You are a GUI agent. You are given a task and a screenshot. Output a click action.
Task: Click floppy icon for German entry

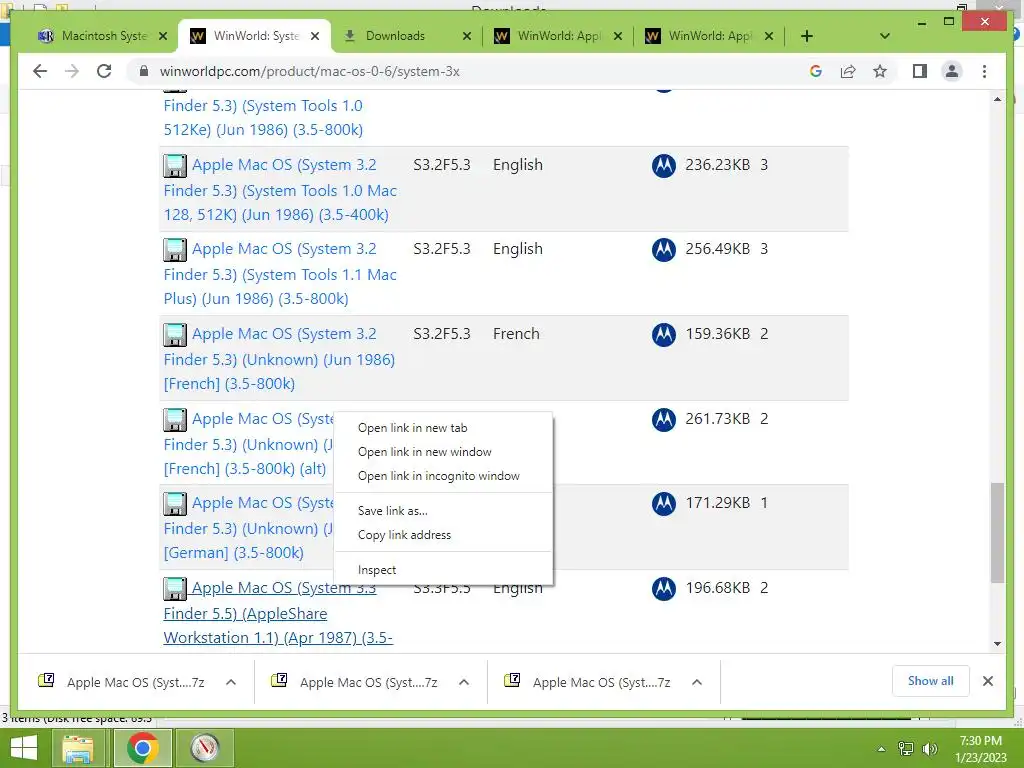(x=174, y=504)
